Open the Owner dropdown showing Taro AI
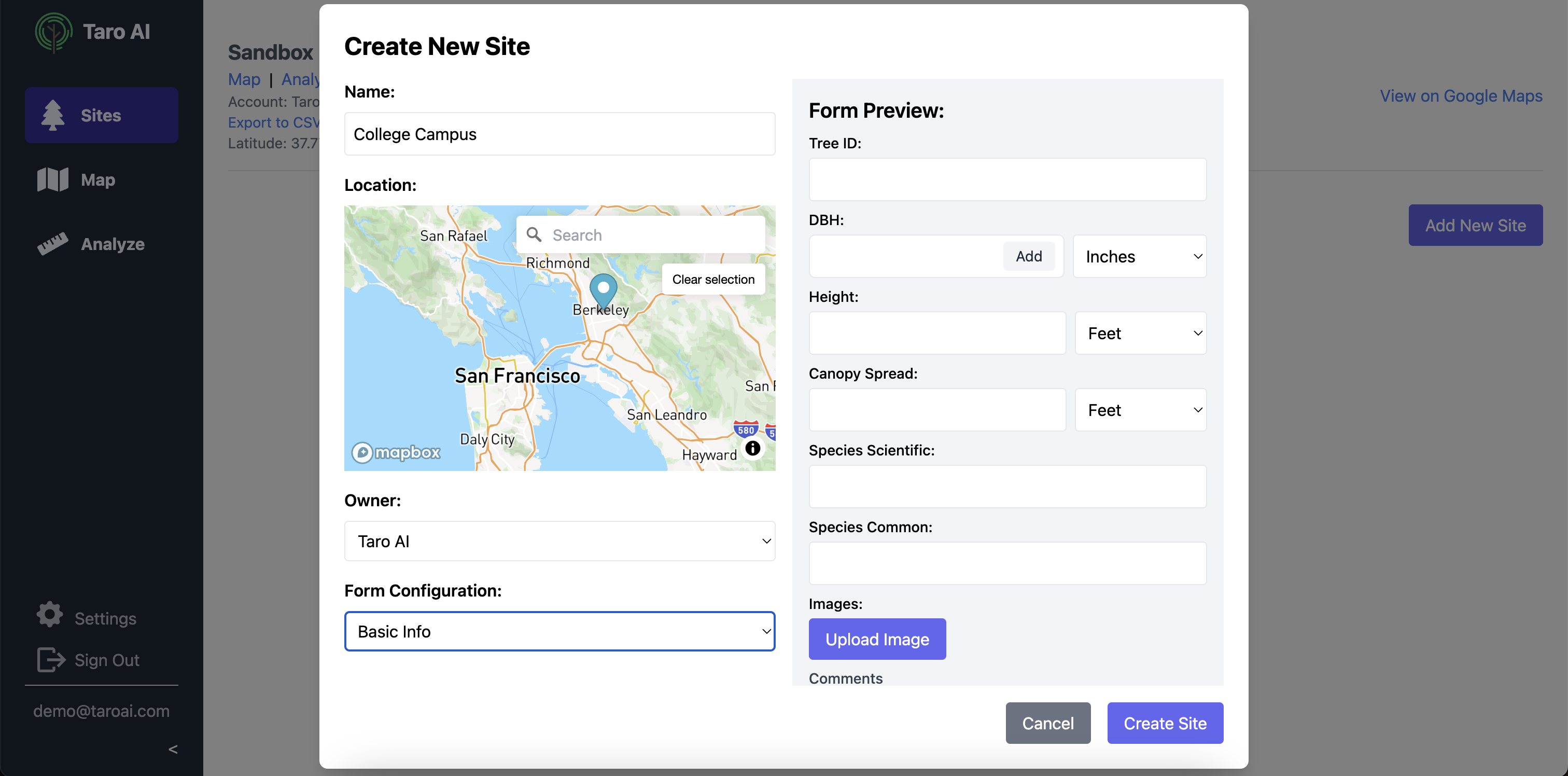The width and height of the screenshot is (1568, 776). [559, 541]
